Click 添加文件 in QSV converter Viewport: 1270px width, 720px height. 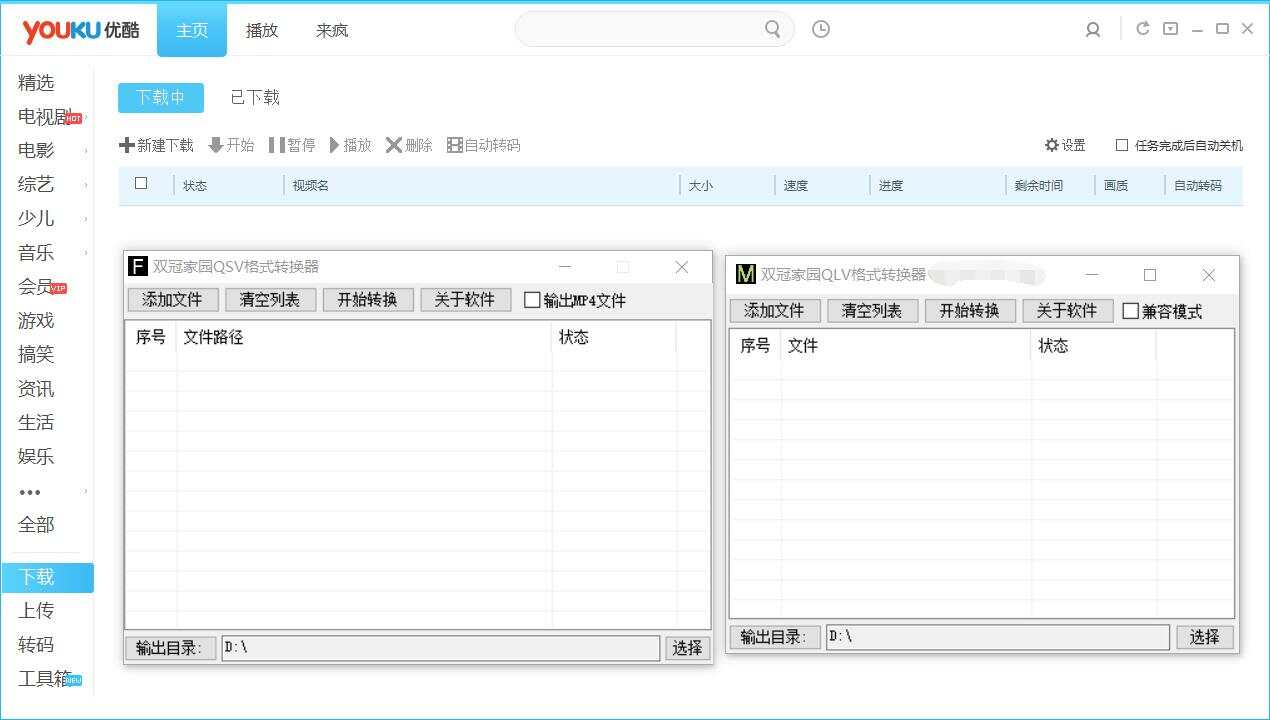[x=172, y=299]
